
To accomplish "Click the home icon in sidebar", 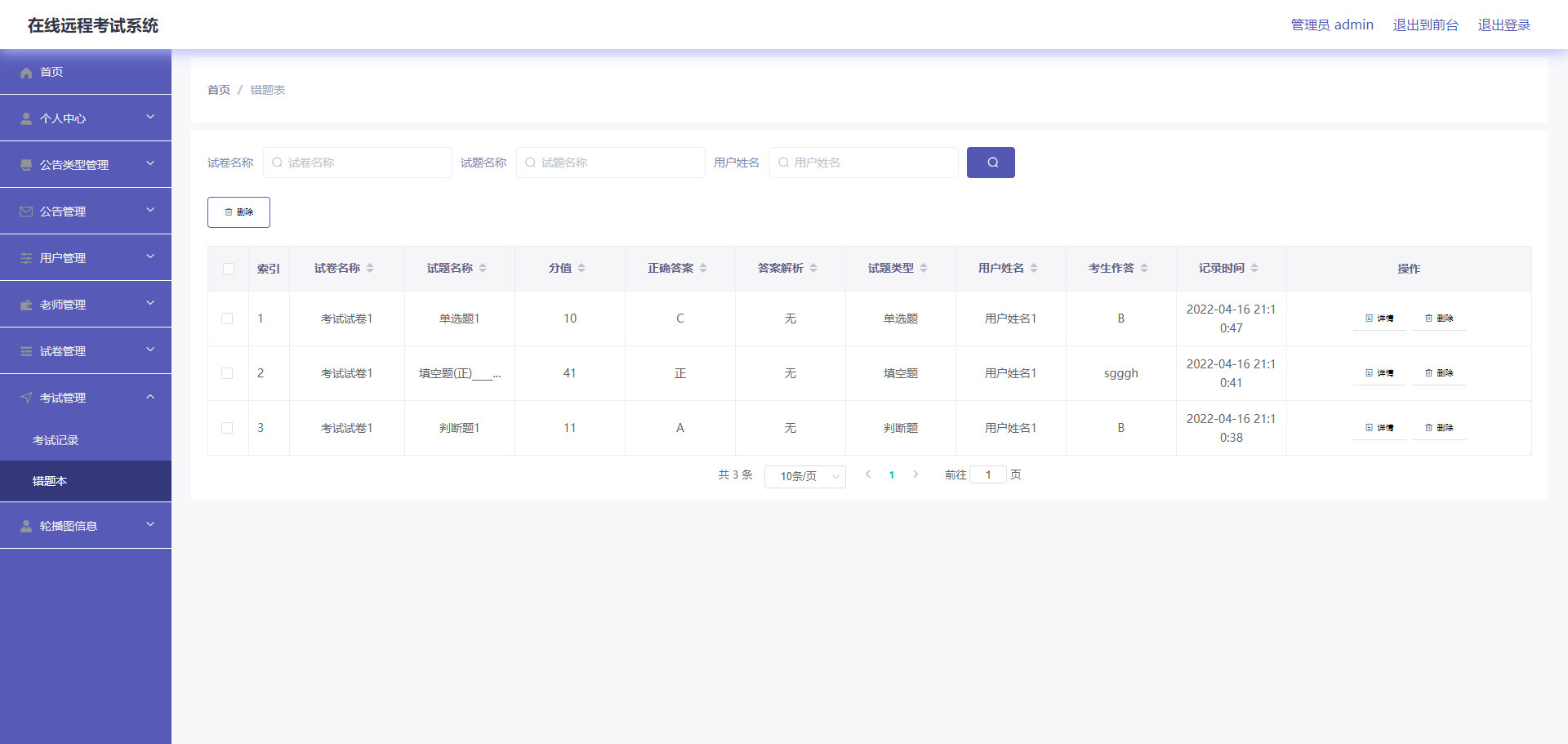I will point(26,73).
